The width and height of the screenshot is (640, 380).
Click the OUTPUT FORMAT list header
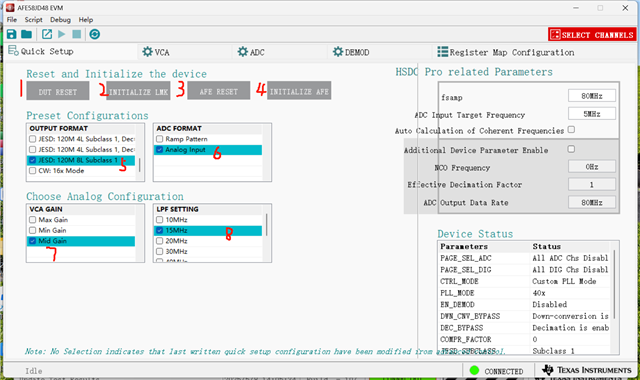click(81, 128)
